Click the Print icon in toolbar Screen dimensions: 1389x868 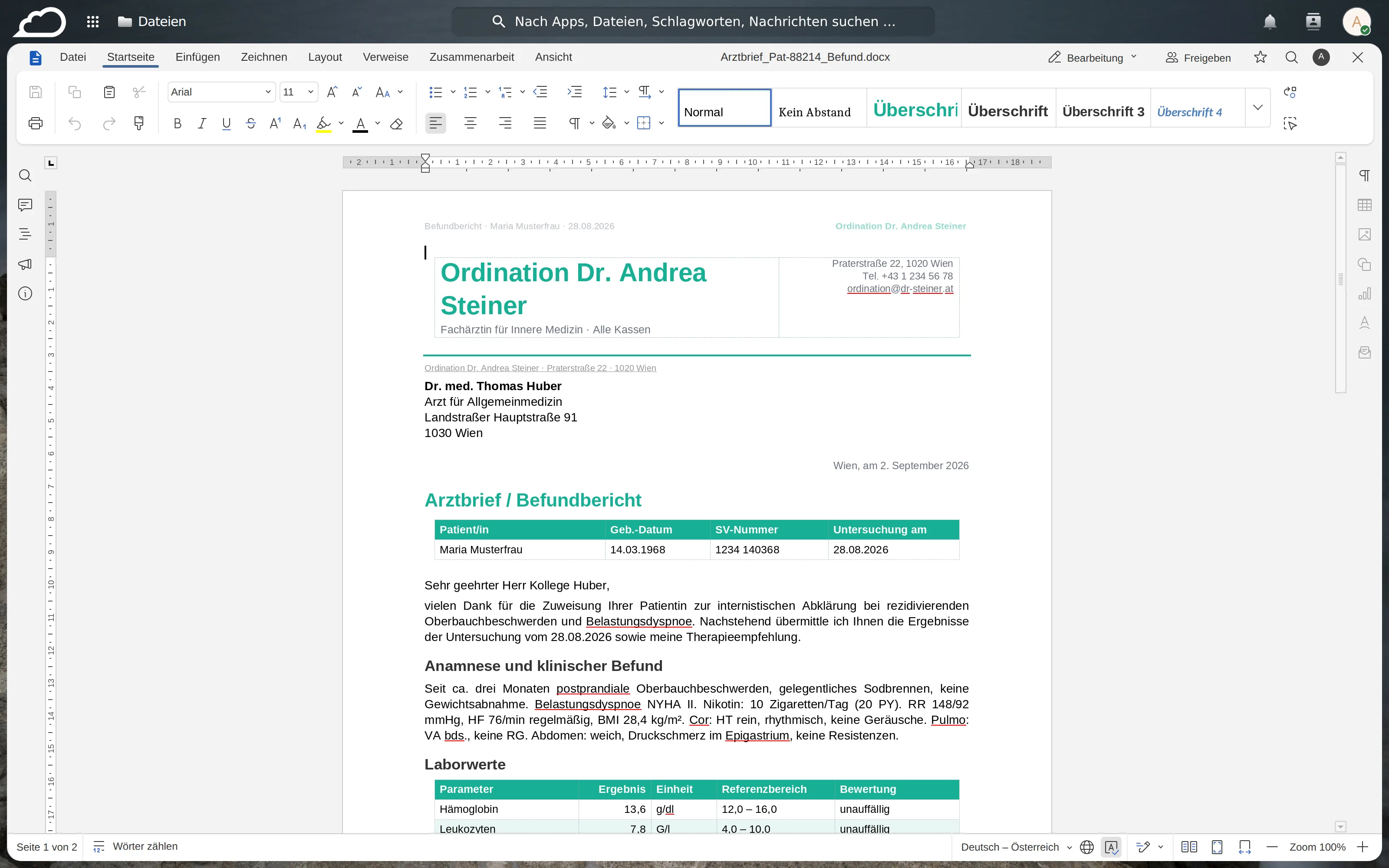[x=36, y=123]
